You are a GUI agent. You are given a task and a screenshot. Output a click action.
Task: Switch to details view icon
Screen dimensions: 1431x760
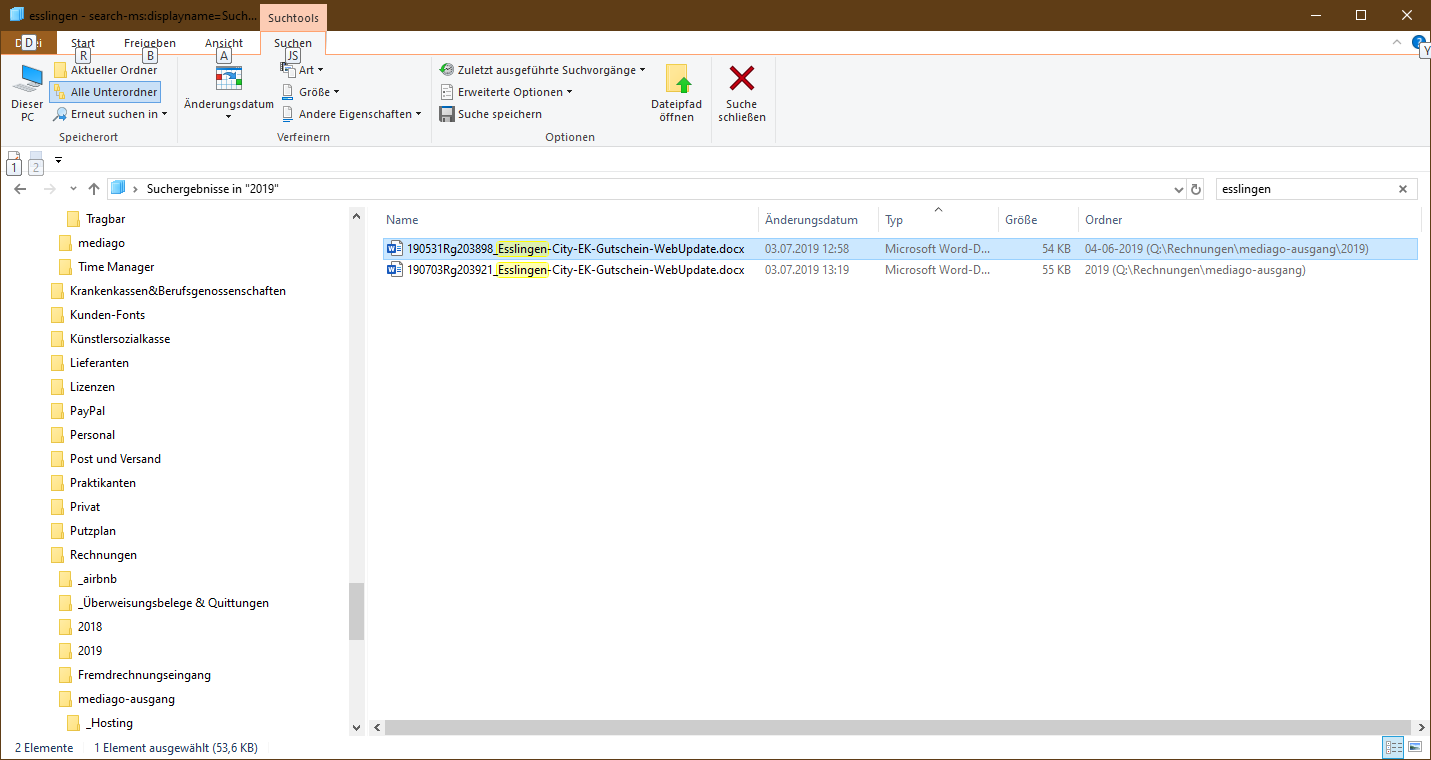click(x=1393, y=747)
